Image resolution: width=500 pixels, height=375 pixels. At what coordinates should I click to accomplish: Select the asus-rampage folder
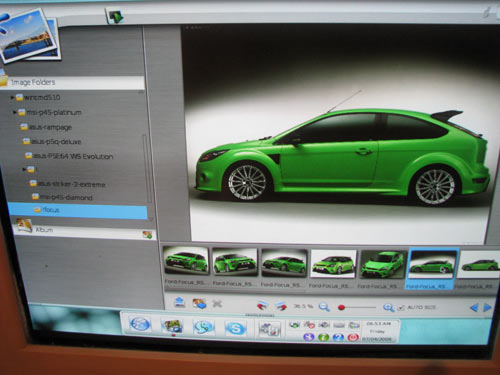point(46,127)
